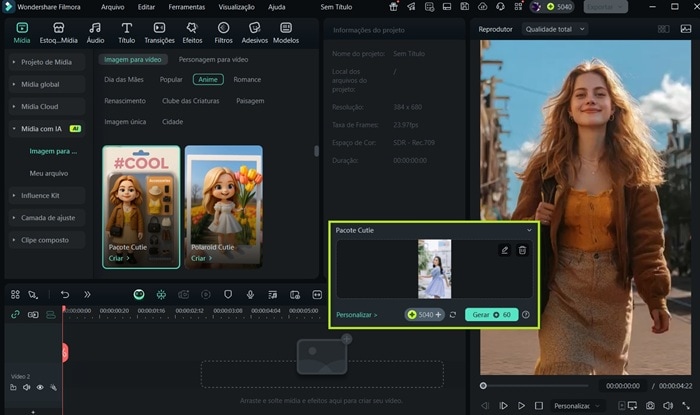700x415 pixels.
Task: Click the save project icon
Action: tap(465, 7)
